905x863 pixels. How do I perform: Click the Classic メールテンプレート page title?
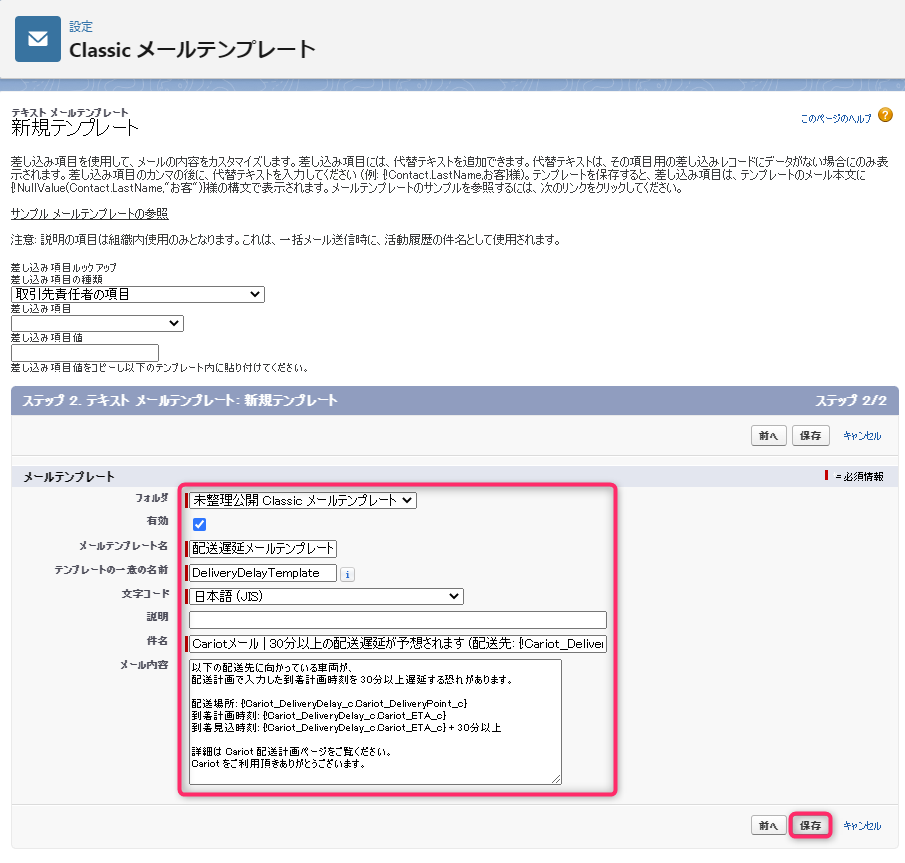tap(192, 50)
